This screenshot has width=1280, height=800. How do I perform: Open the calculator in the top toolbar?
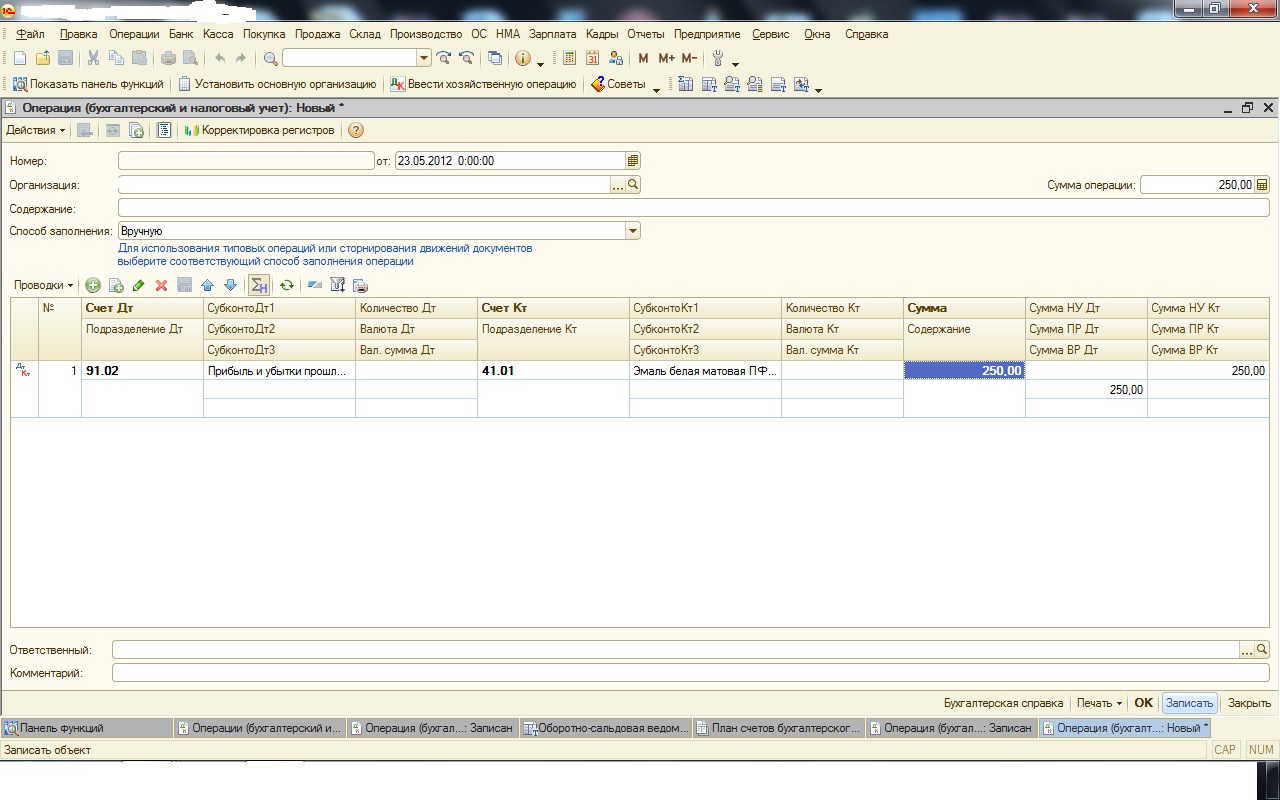click(569, 58)
